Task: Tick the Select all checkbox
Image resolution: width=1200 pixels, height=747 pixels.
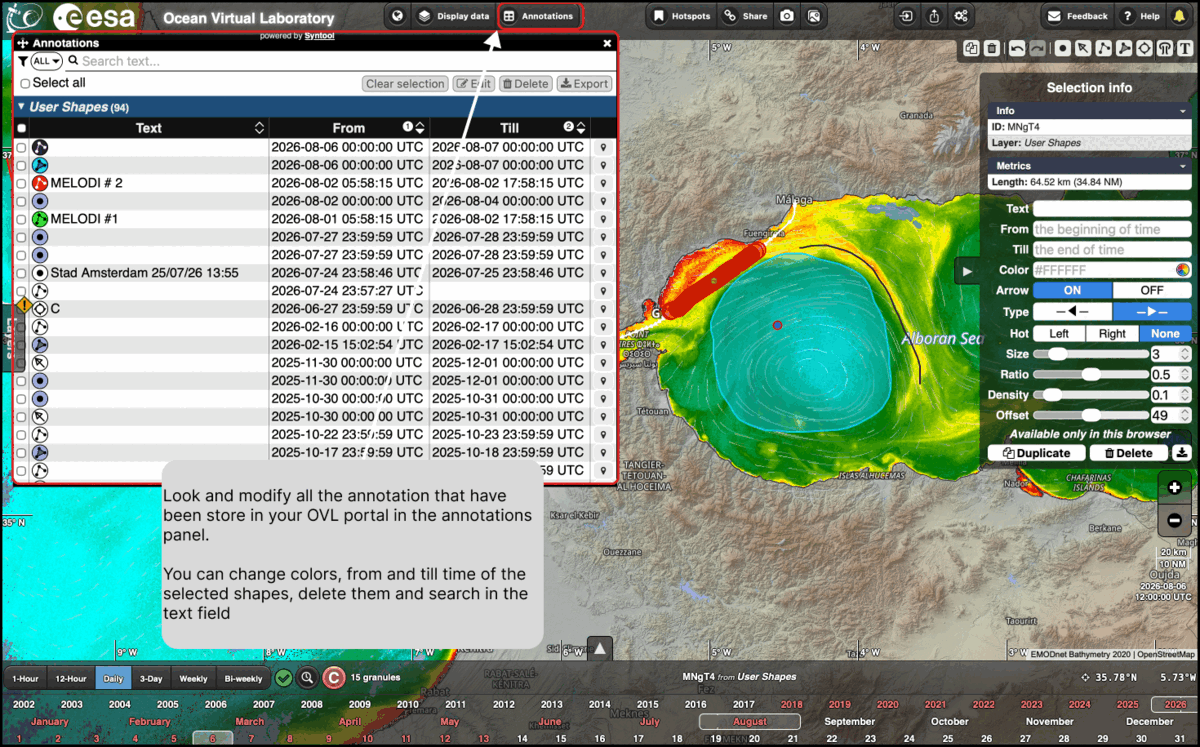Action: pyautogui.click(x=25, y=84)
